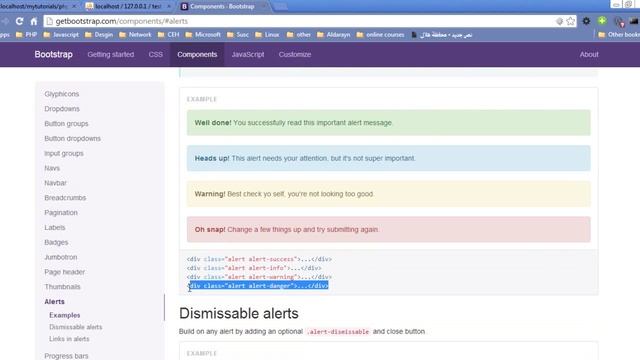
Task: Jump to Thumbnails in the sidebar
Action: (62, 287)
